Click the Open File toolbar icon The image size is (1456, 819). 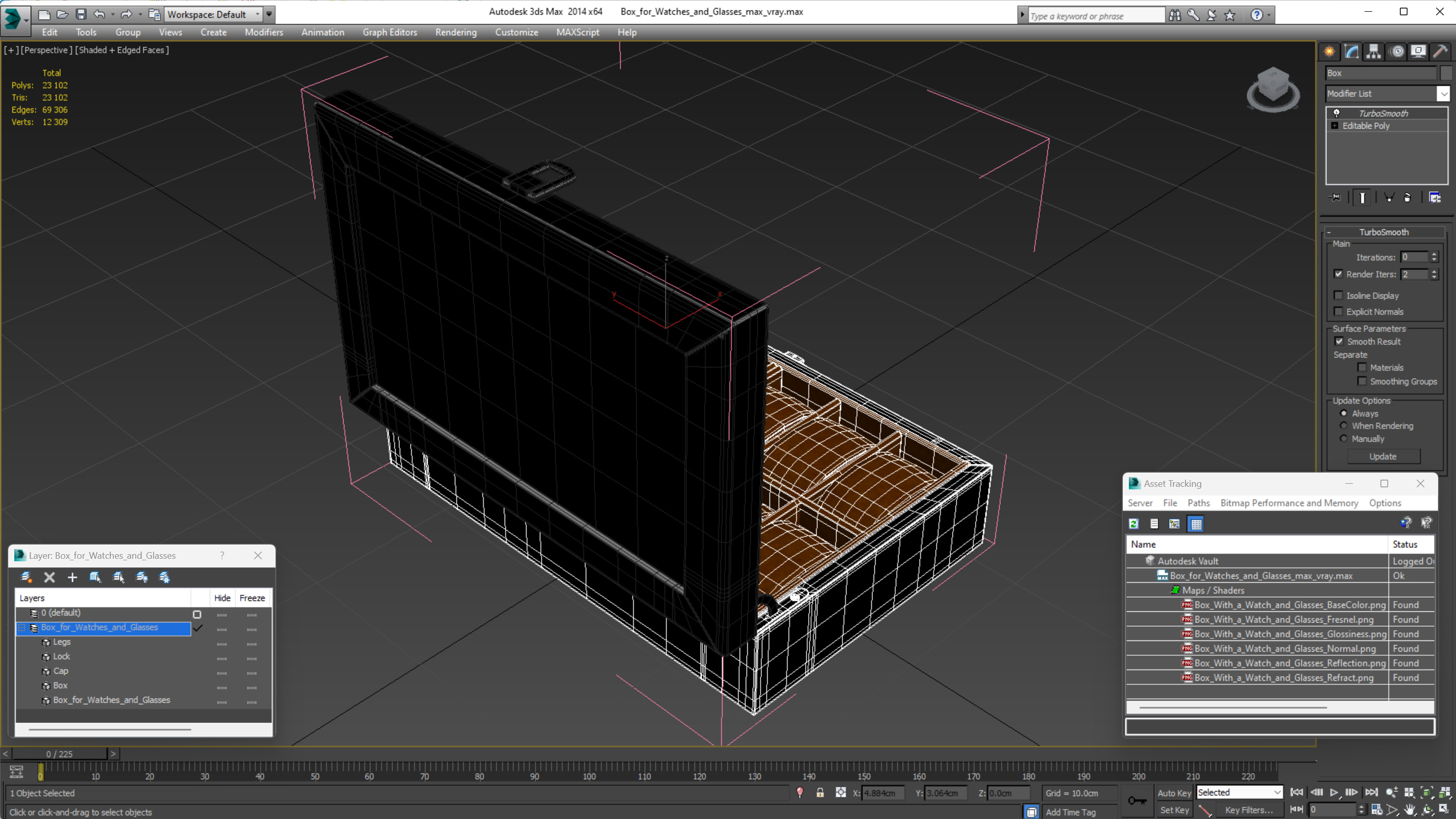click(62, 14)
